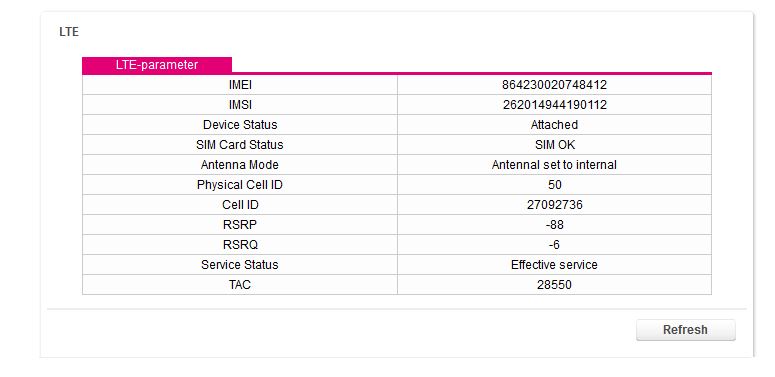
Task: Select the IMEI label cell
Action: coord(240,85)
